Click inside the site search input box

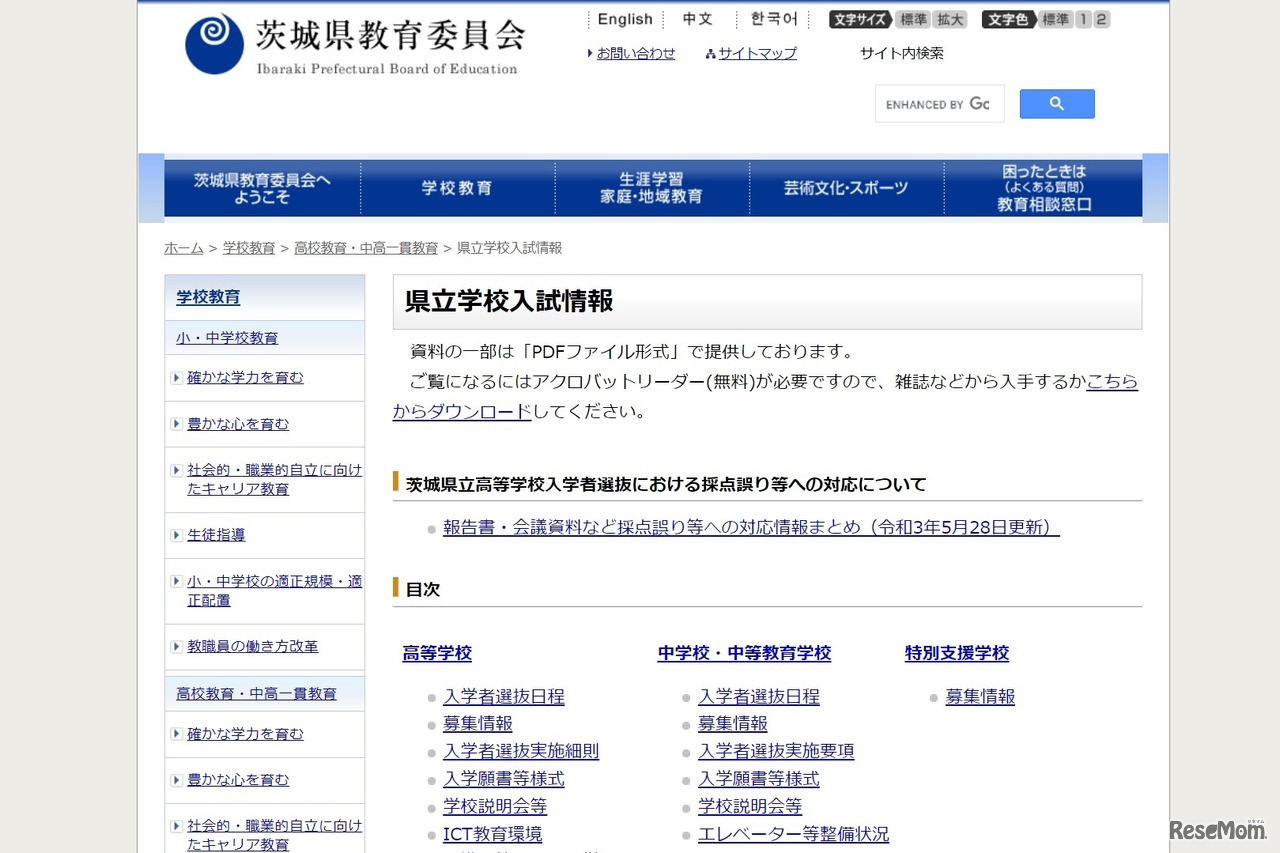938,103
